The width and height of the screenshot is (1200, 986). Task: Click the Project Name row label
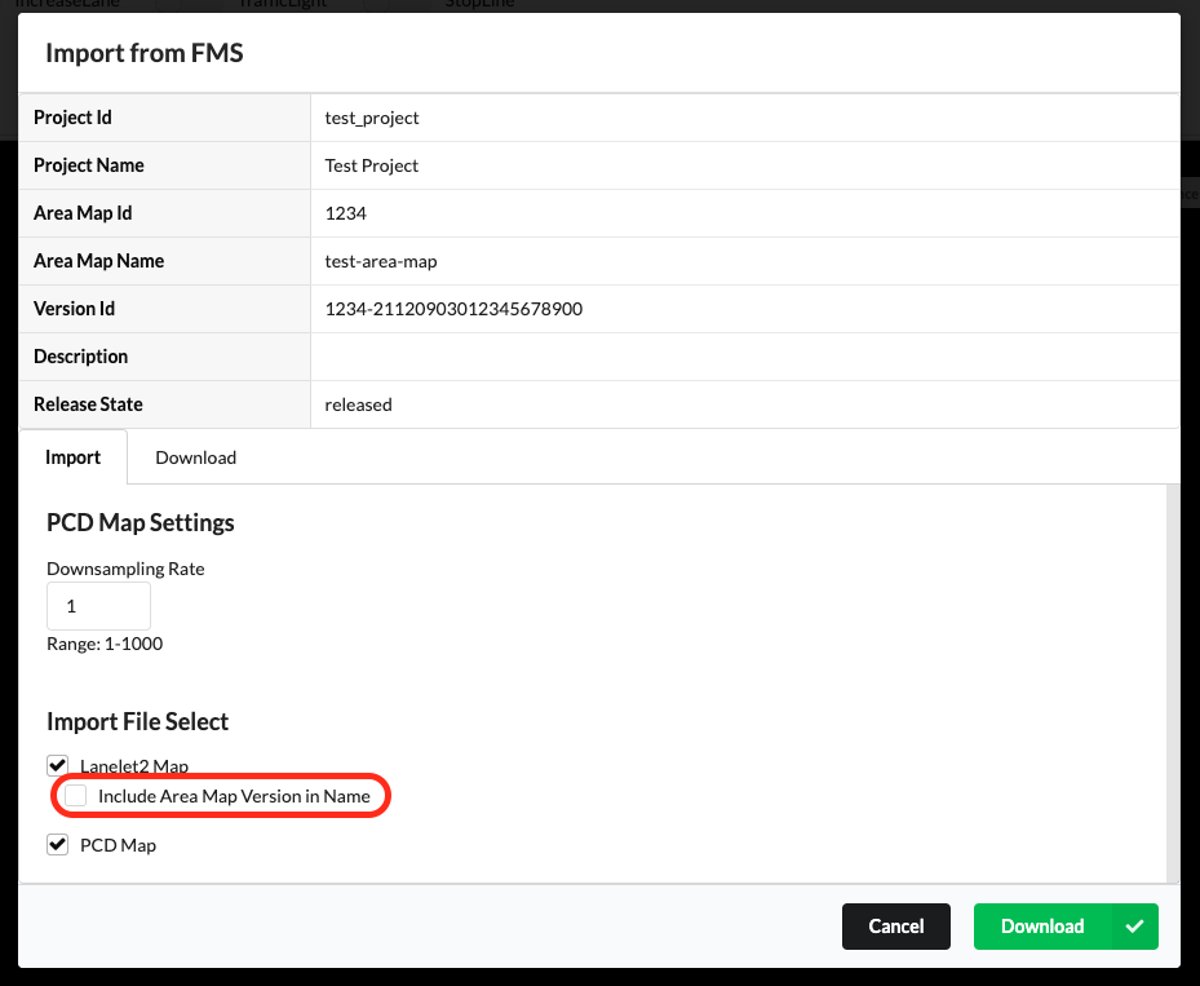(x=89, y=165)
